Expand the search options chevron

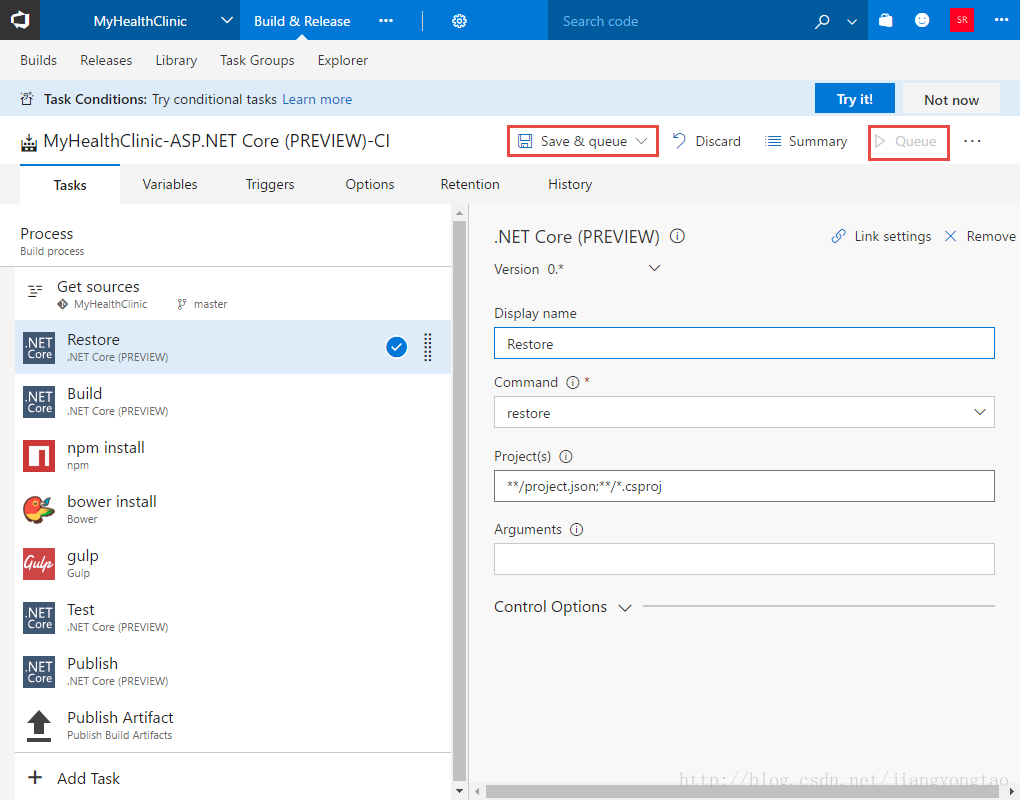click(x=852, y=21)
